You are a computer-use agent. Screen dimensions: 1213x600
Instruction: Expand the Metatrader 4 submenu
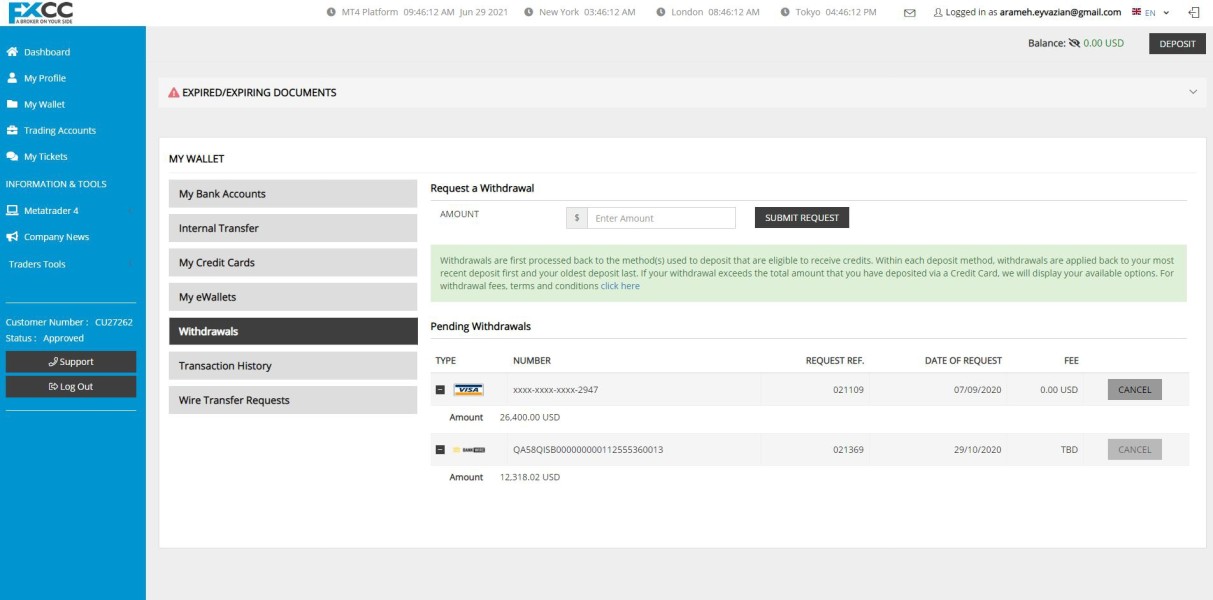131,211
